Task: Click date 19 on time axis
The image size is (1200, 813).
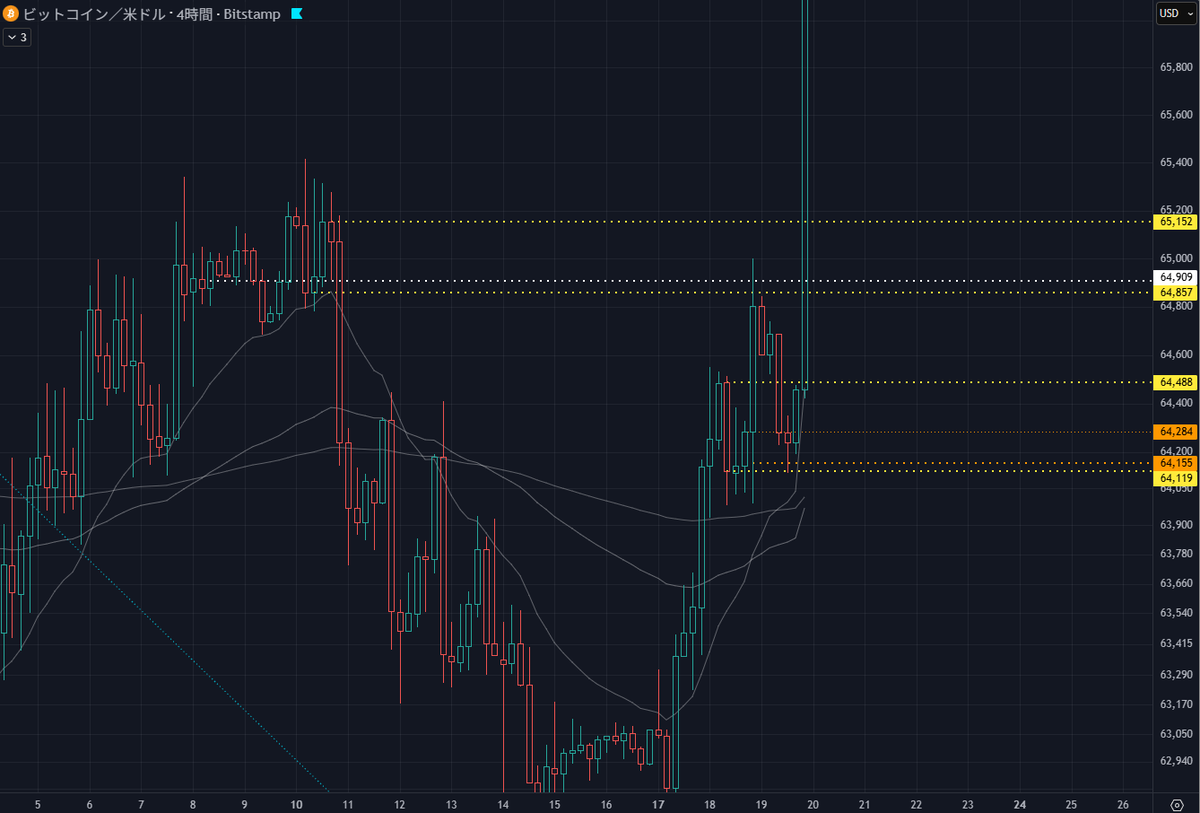Action: coord(762,803)
